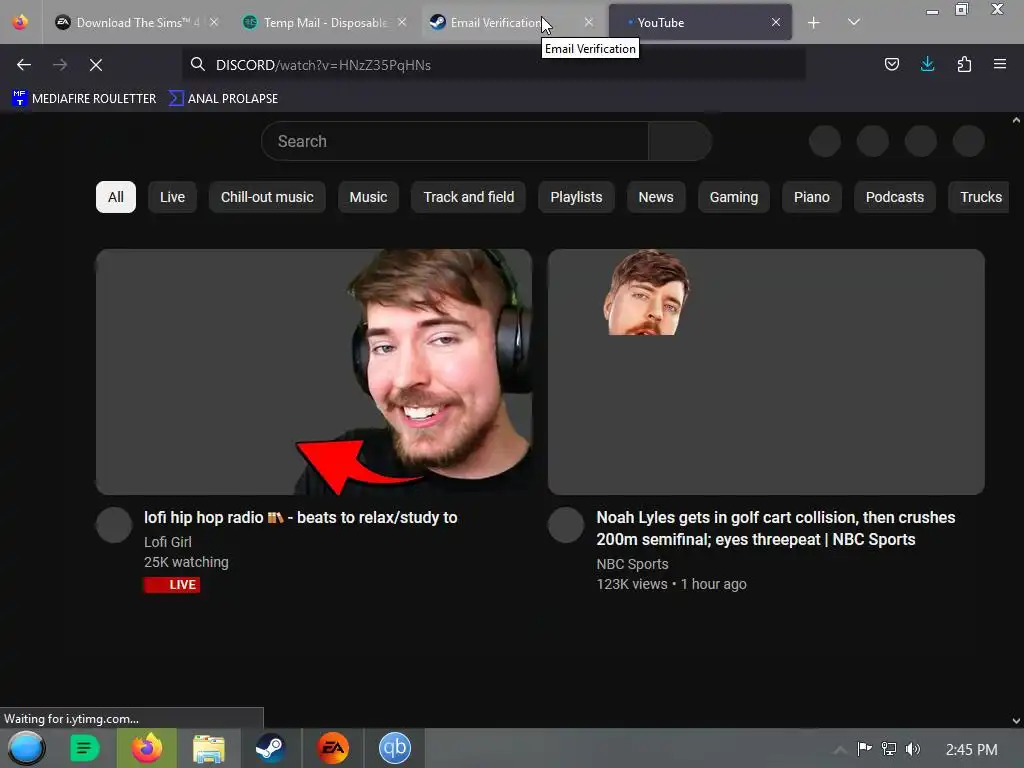
Task: Open a new tab with plus button
Action: [814, 23]
